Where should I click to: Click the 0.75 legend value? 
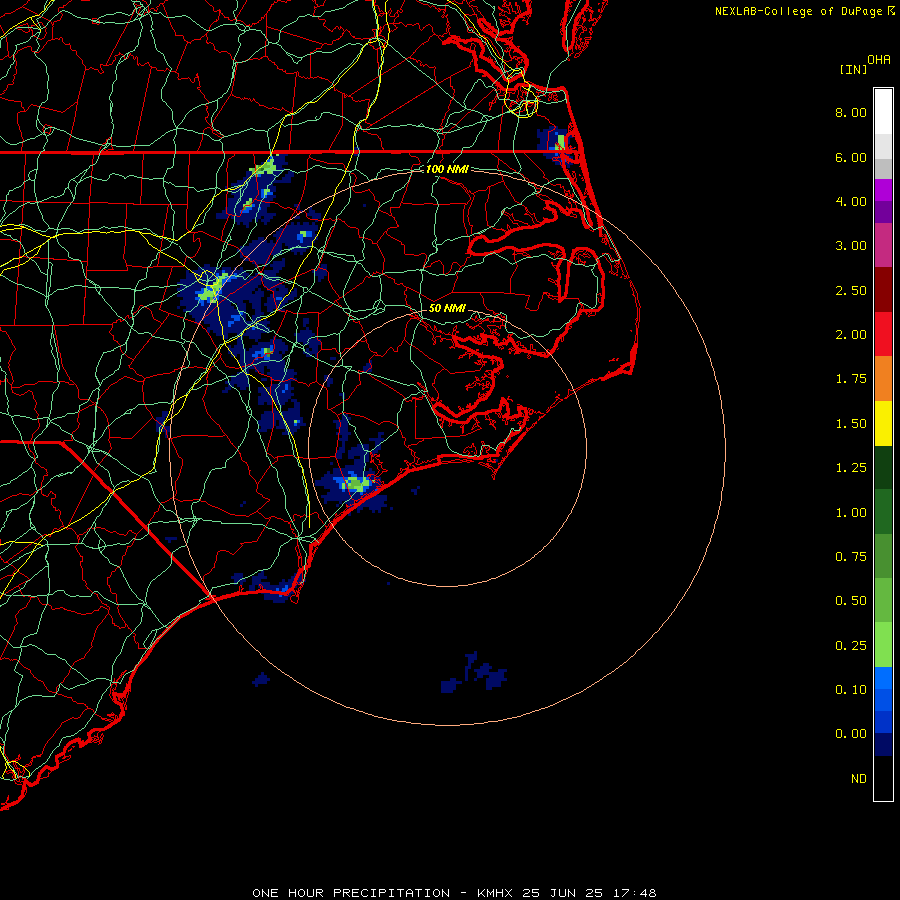tap(851, 557)
